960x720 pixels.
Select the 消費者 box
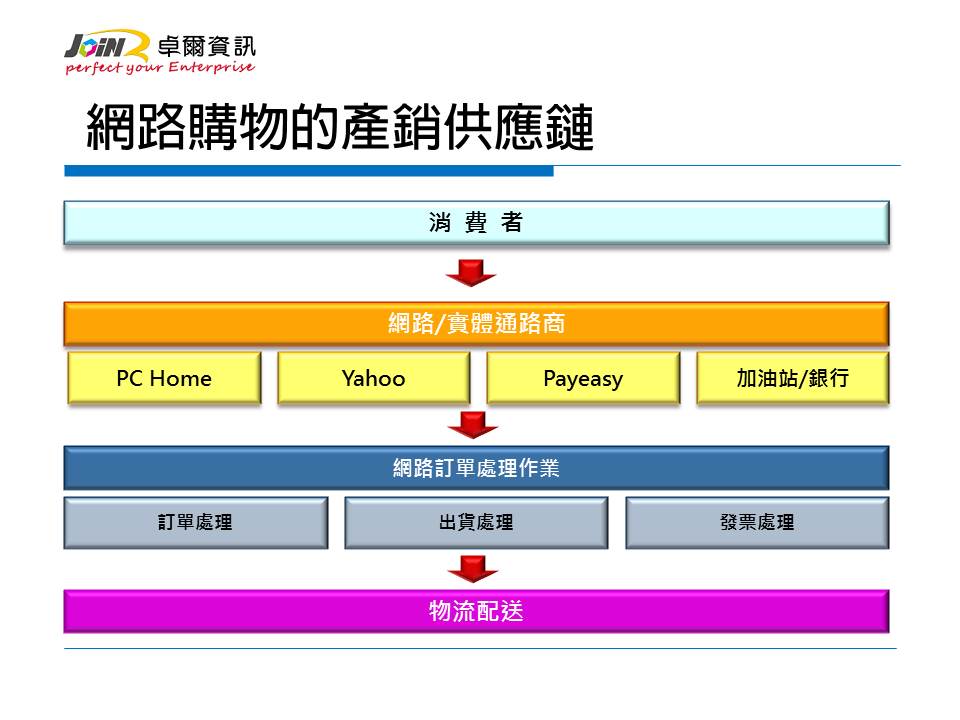click(x=476, y=222)
